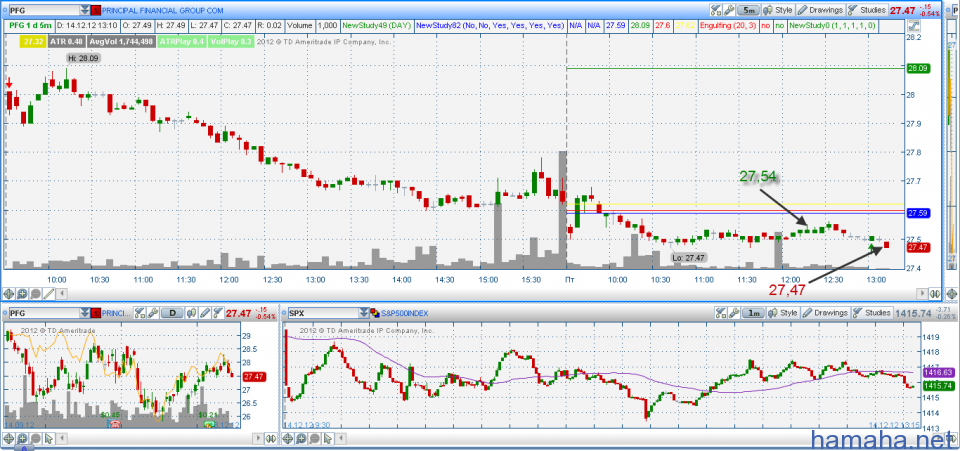Select pointer cursor tool under SPX chart
The height and width of the screenshot is (451, 960).
pyautogui.click(x=328, y=439)
